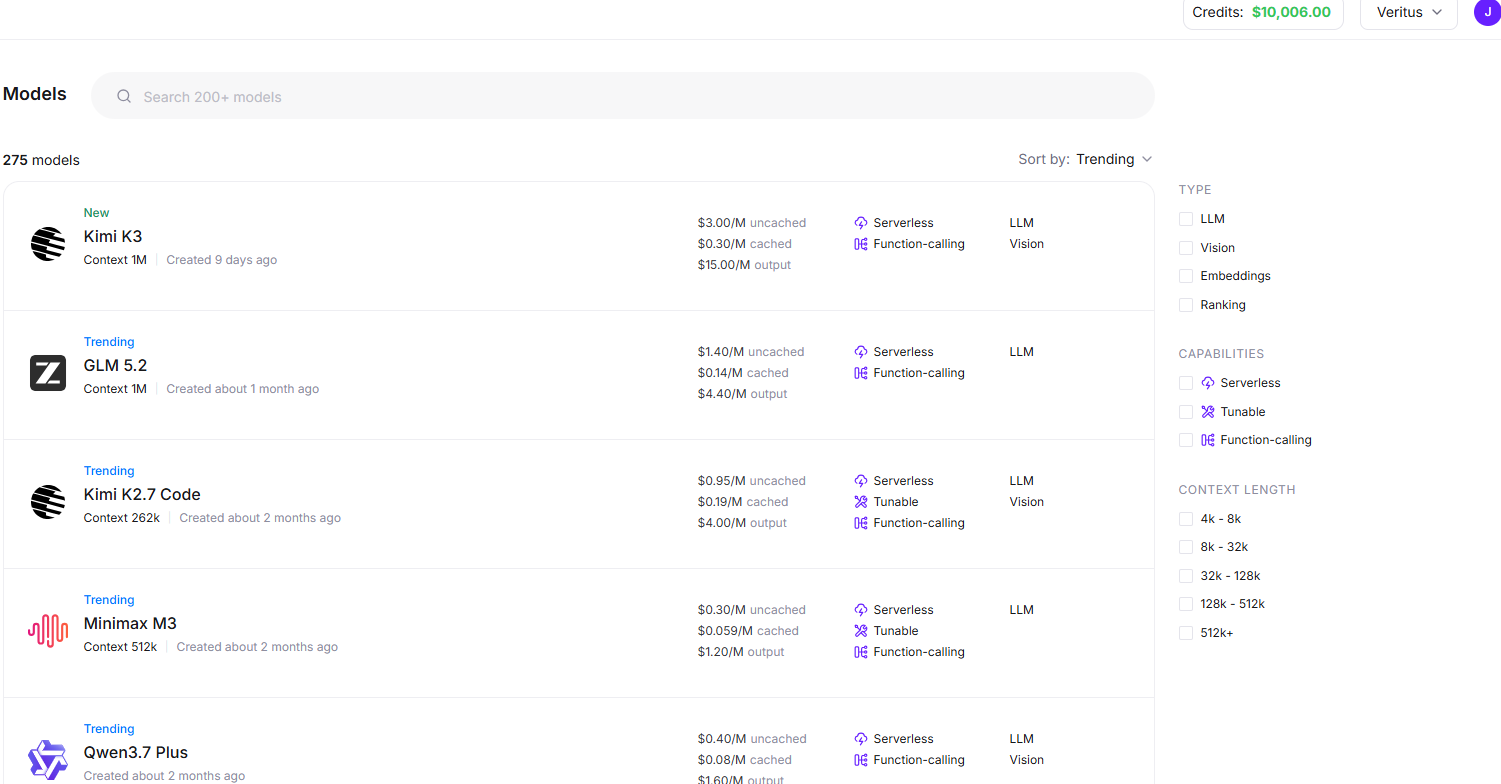Click the $1.20/M output price
This screenshot has height=784, width=1501.
741,652
